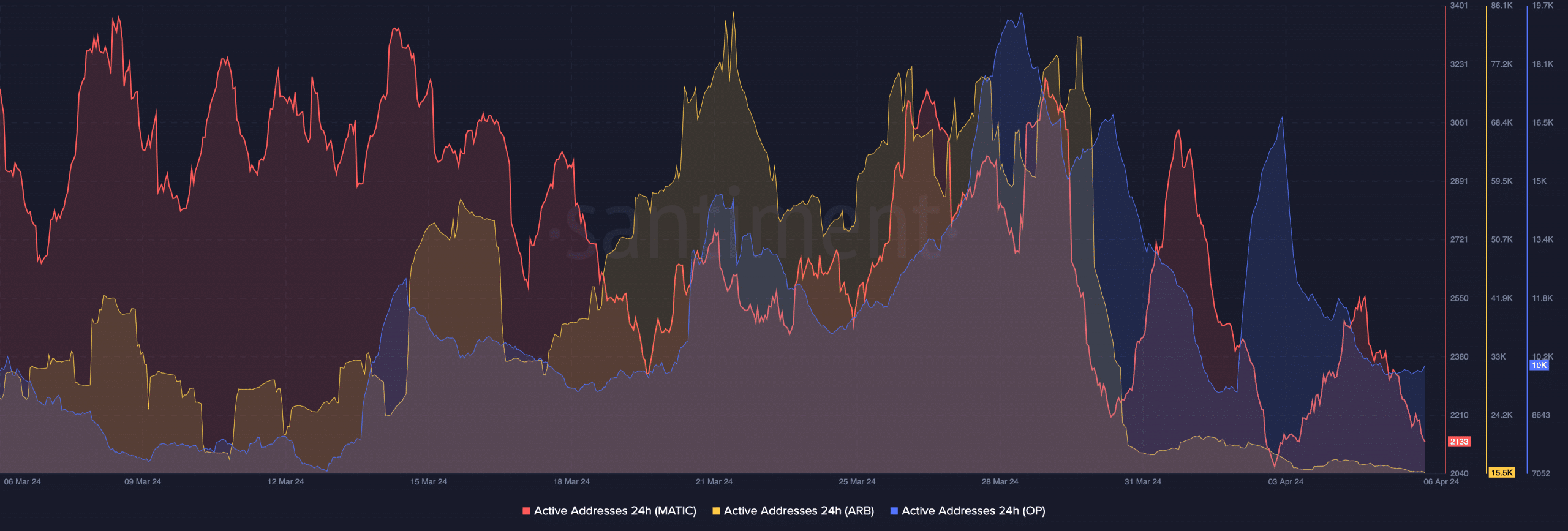Click the 15K OP axis value
The height and width of the screenshot is (531, 1568).
(1539, 181)
